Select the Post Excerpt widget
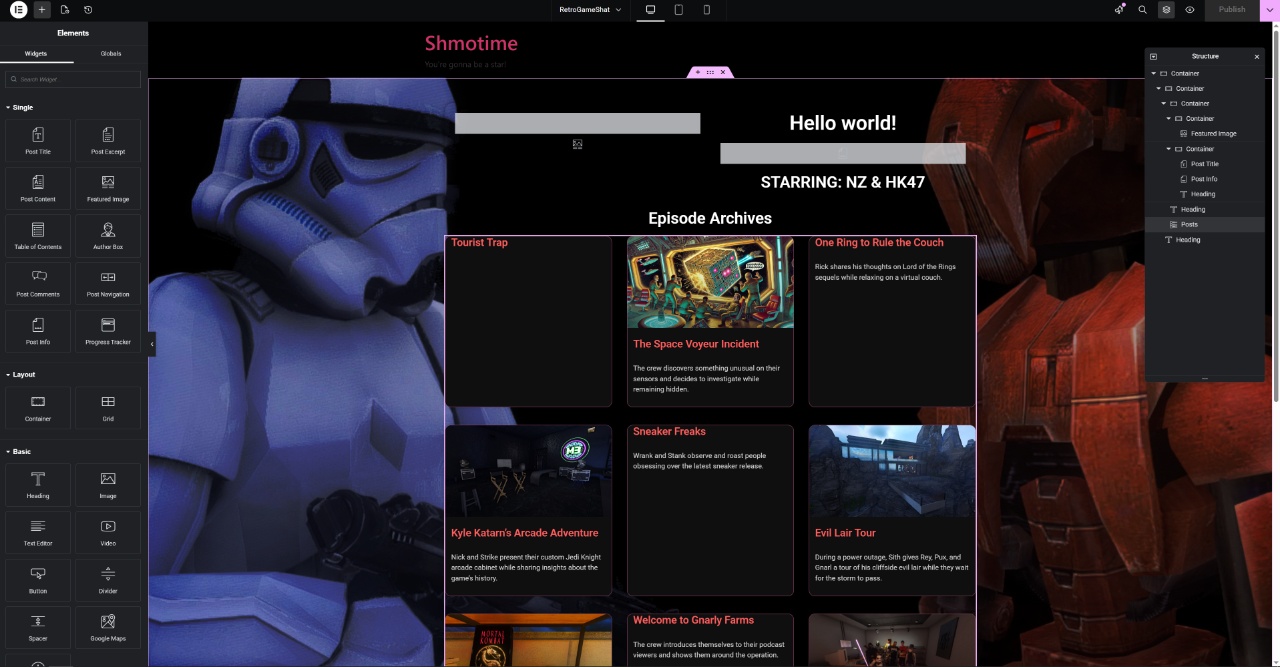 [108, 141]
